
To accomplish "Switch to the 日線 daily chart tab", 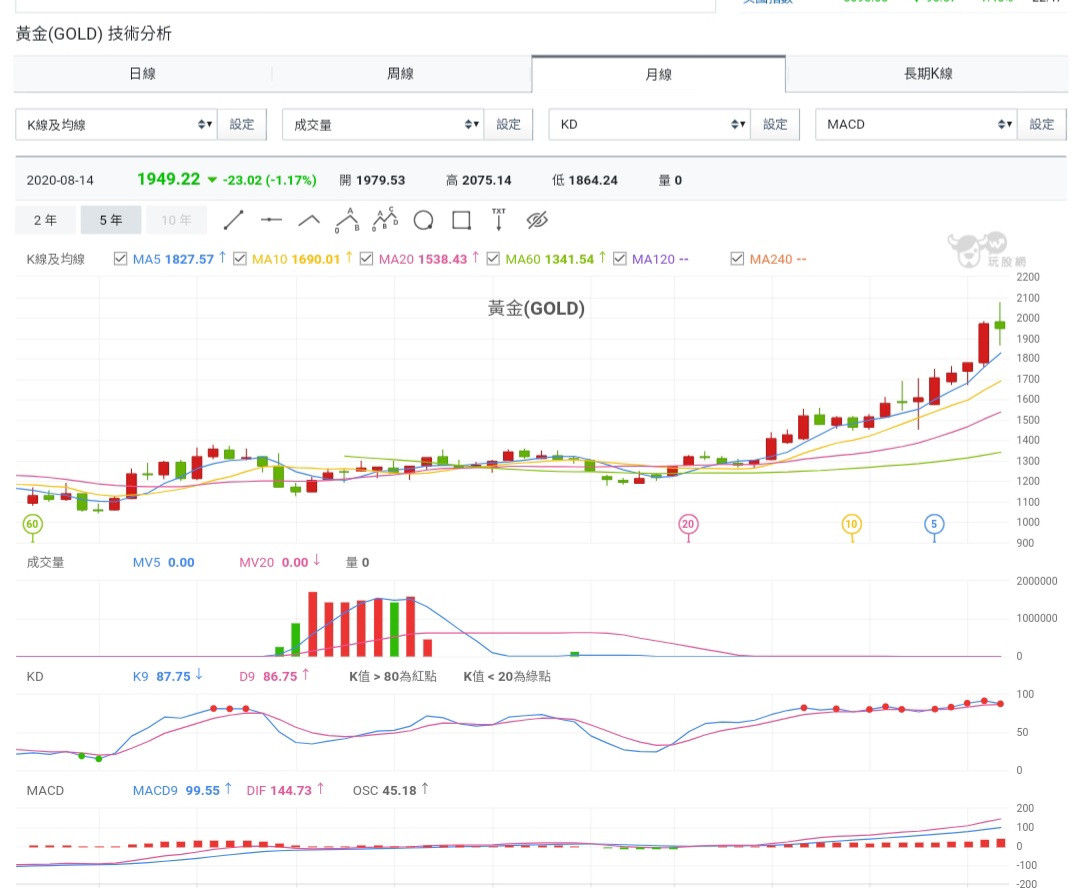I will [142, 74].
